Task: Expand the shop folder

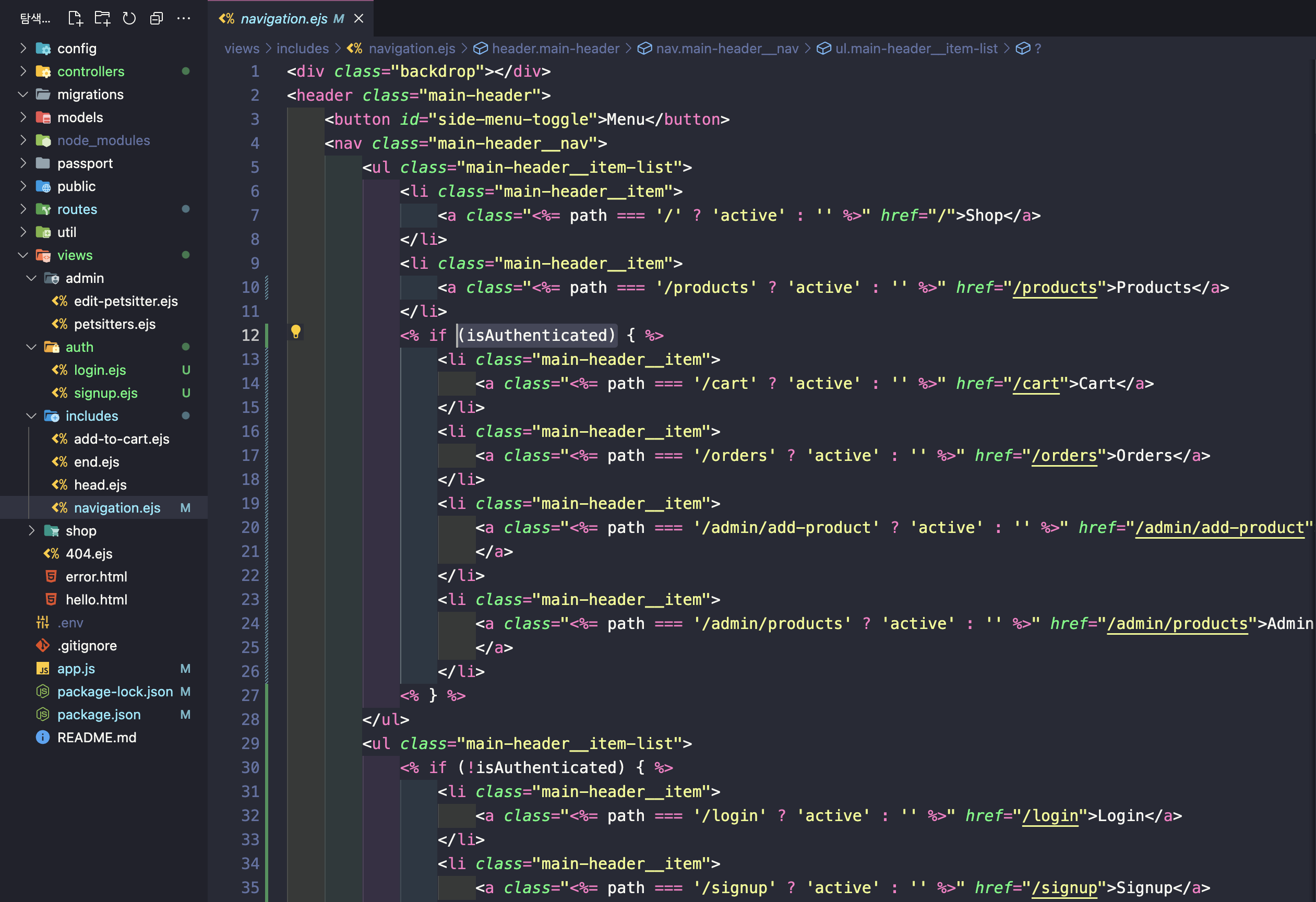Action: (32, 530)
